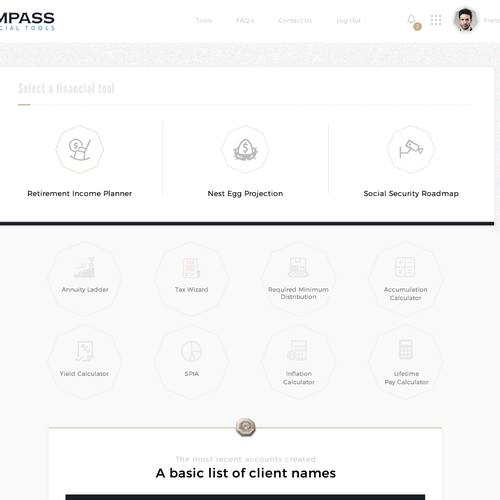Click the user profile avatar
Viewport: 500px width, 500px height.
coord(466,20)
